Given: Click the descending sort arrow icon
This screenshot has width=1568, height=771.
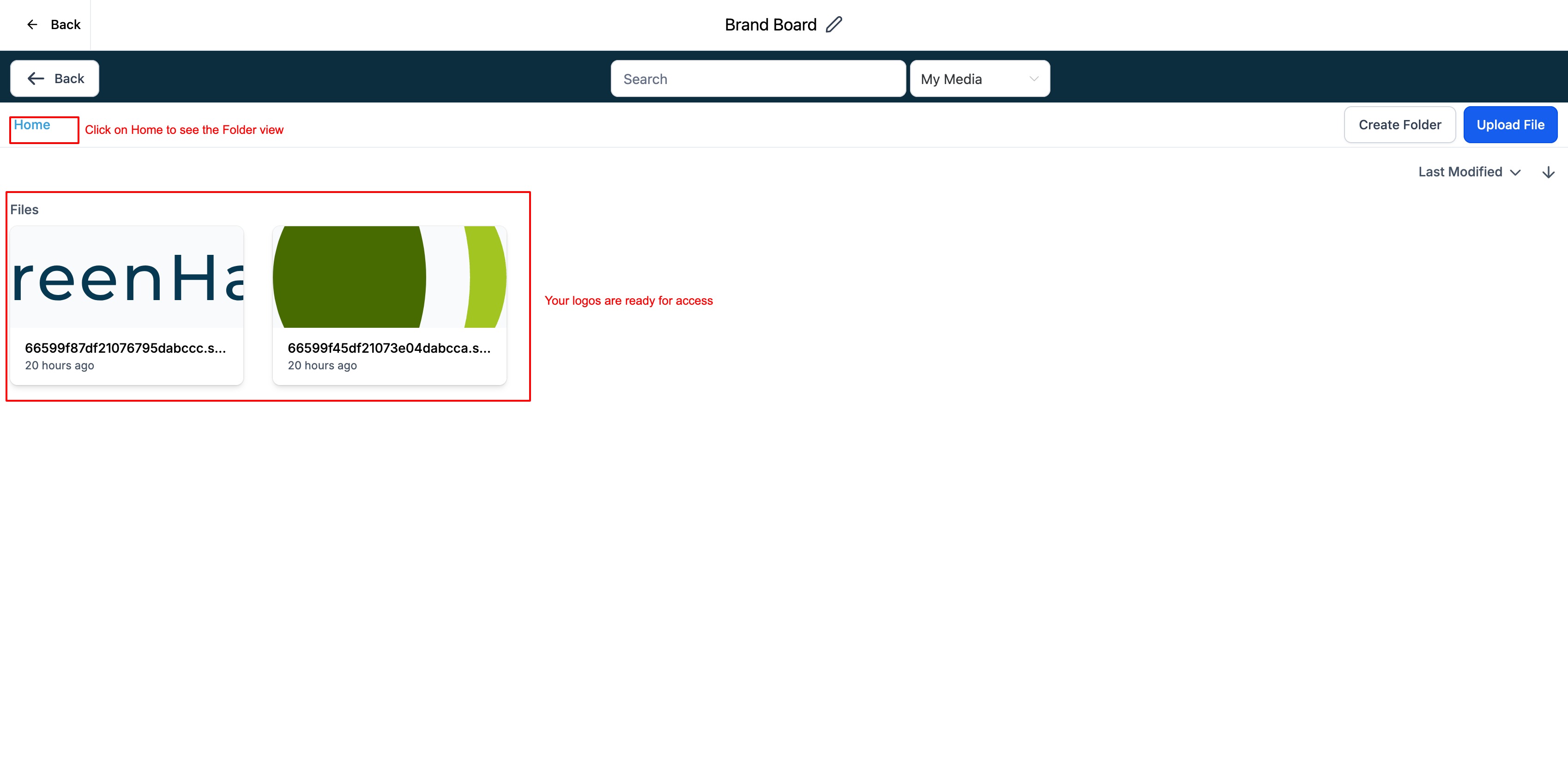Looking at the screenshot, I should coord(1548,172).
